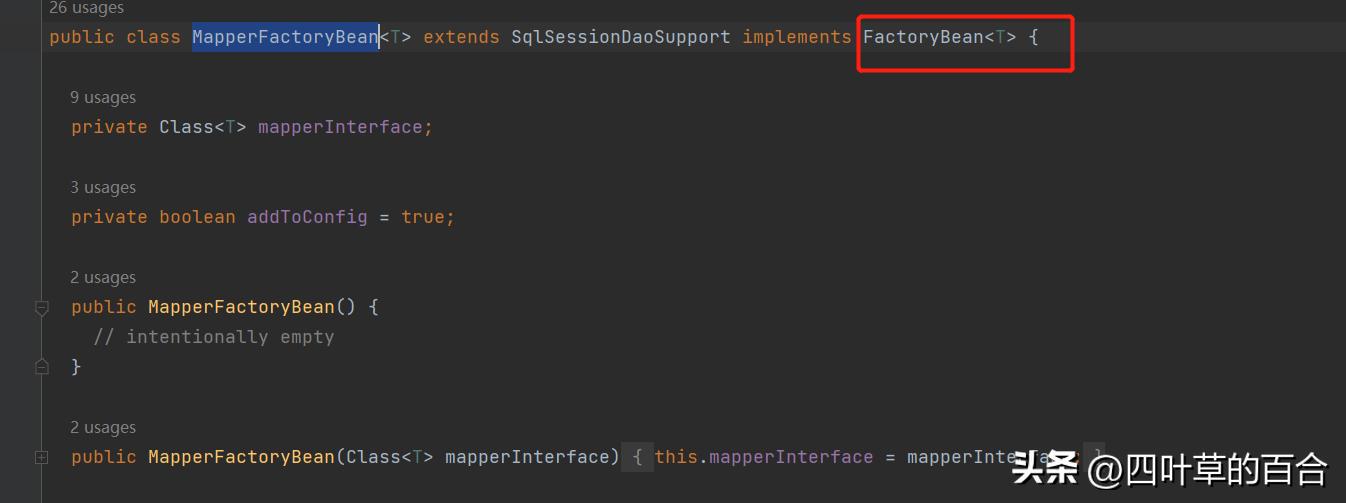
Task: Click the folded opening brace placeholder
Action: pos(638,457)
